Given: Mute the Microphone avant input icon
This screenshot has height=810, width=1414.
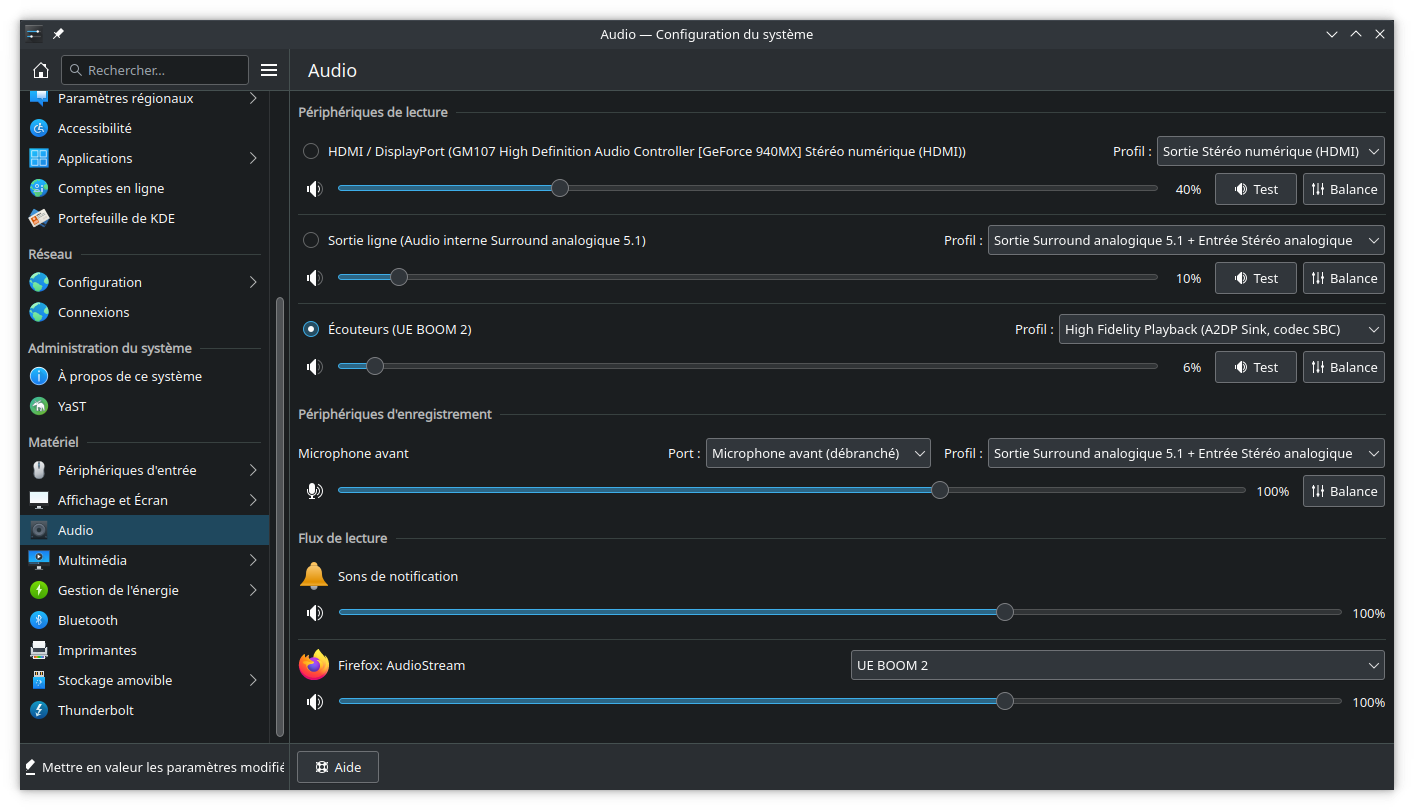Looking at the screenshot, I should 315,491.
